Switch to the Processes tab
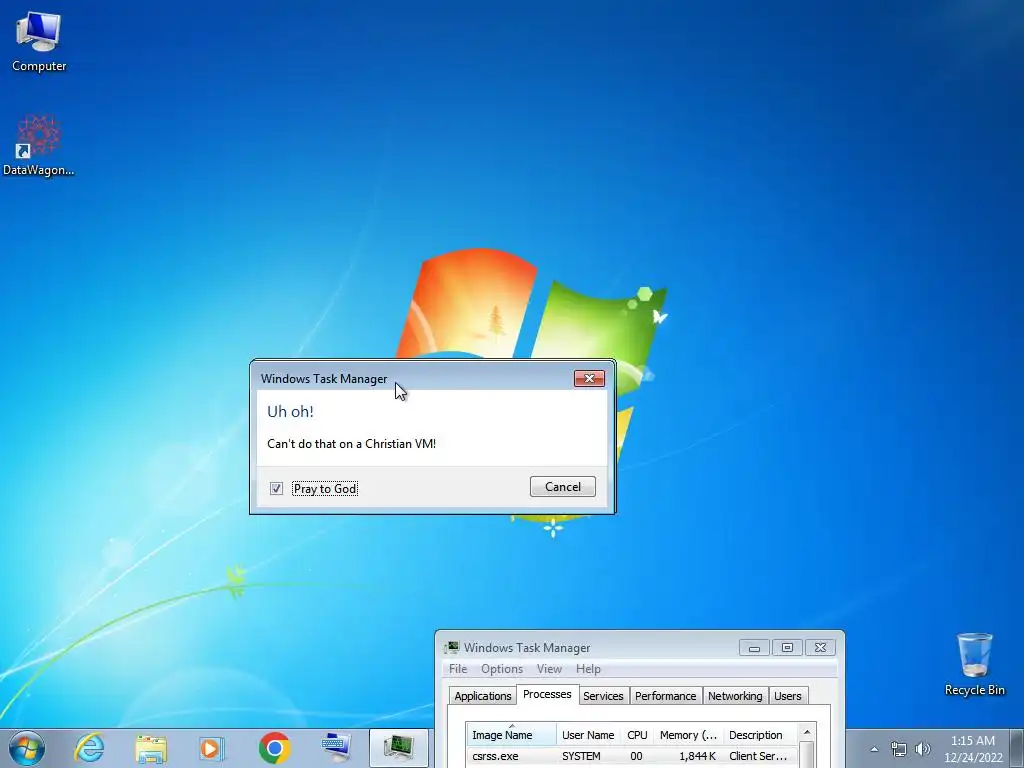The width and height of the screenshot is (1024, 768). click(x=547, y=694)
